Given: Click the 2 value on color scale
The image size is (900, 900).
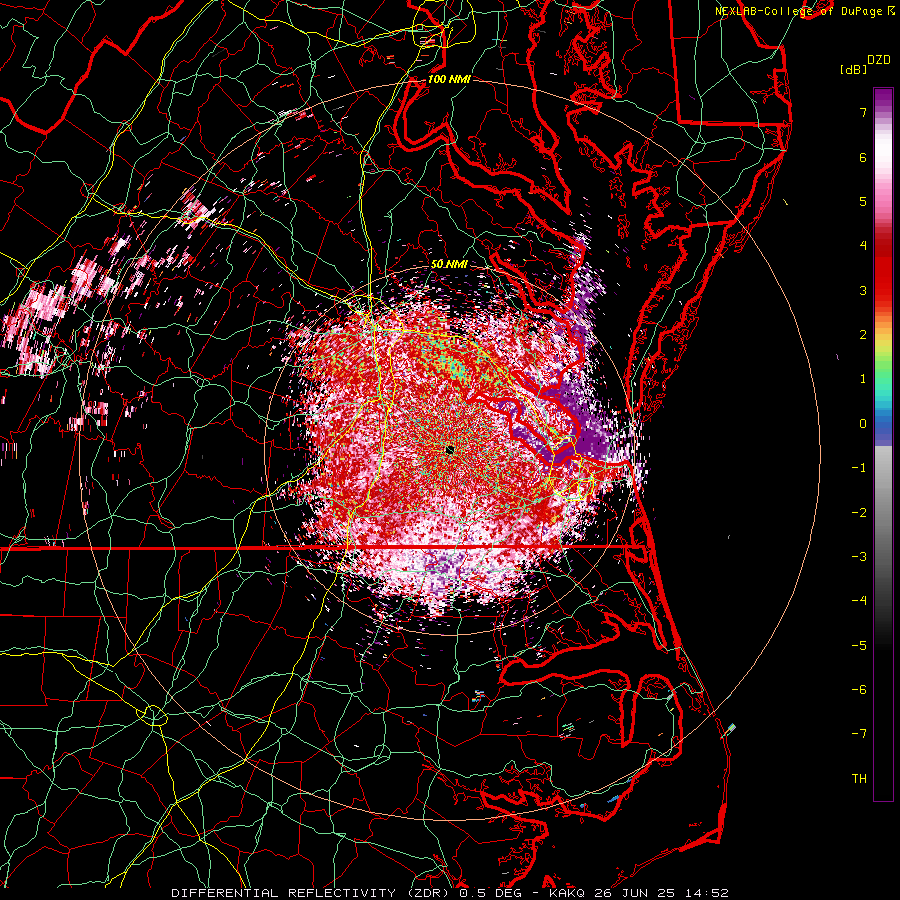Looking at the screenshot, I should tap(863, 335).
